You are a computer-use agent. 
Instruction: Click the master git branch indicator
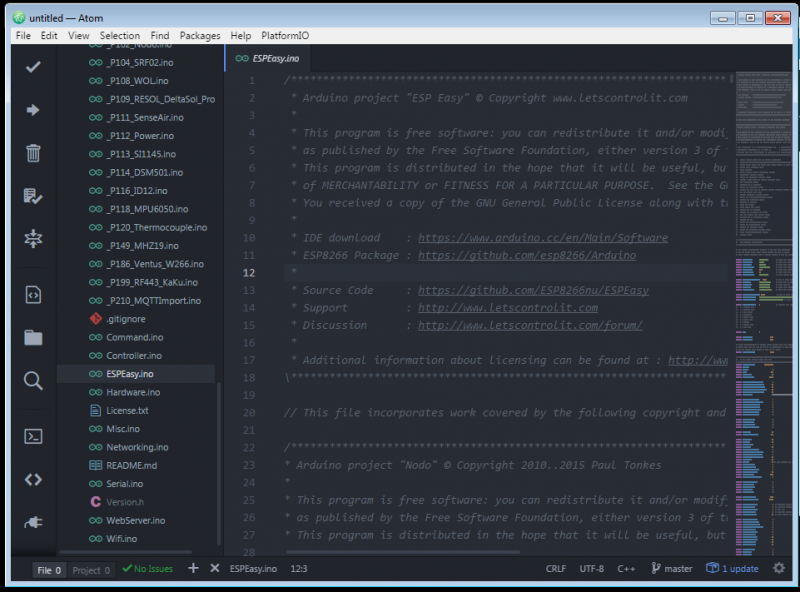coord(672,569)
